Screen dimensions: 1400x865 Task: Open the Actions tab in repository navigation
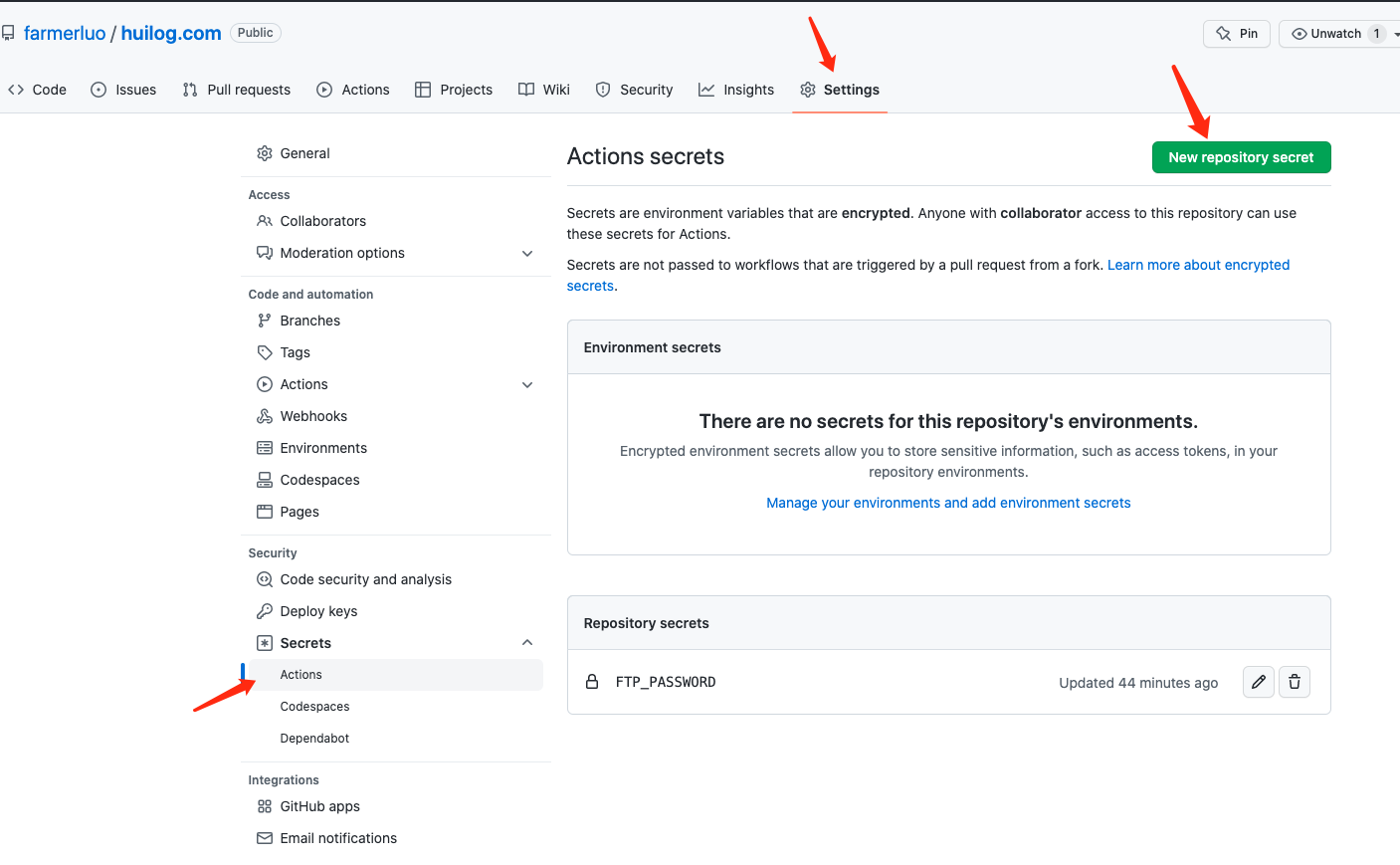coord(353,90)
